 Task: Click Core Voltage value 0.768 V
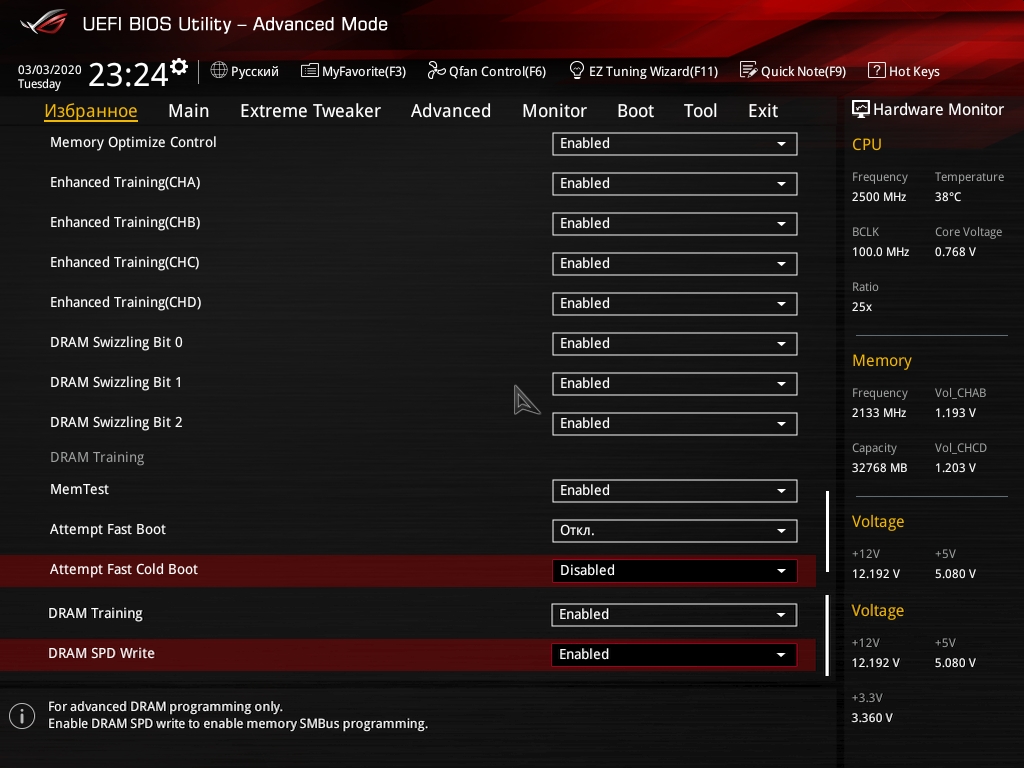[955, 251]
